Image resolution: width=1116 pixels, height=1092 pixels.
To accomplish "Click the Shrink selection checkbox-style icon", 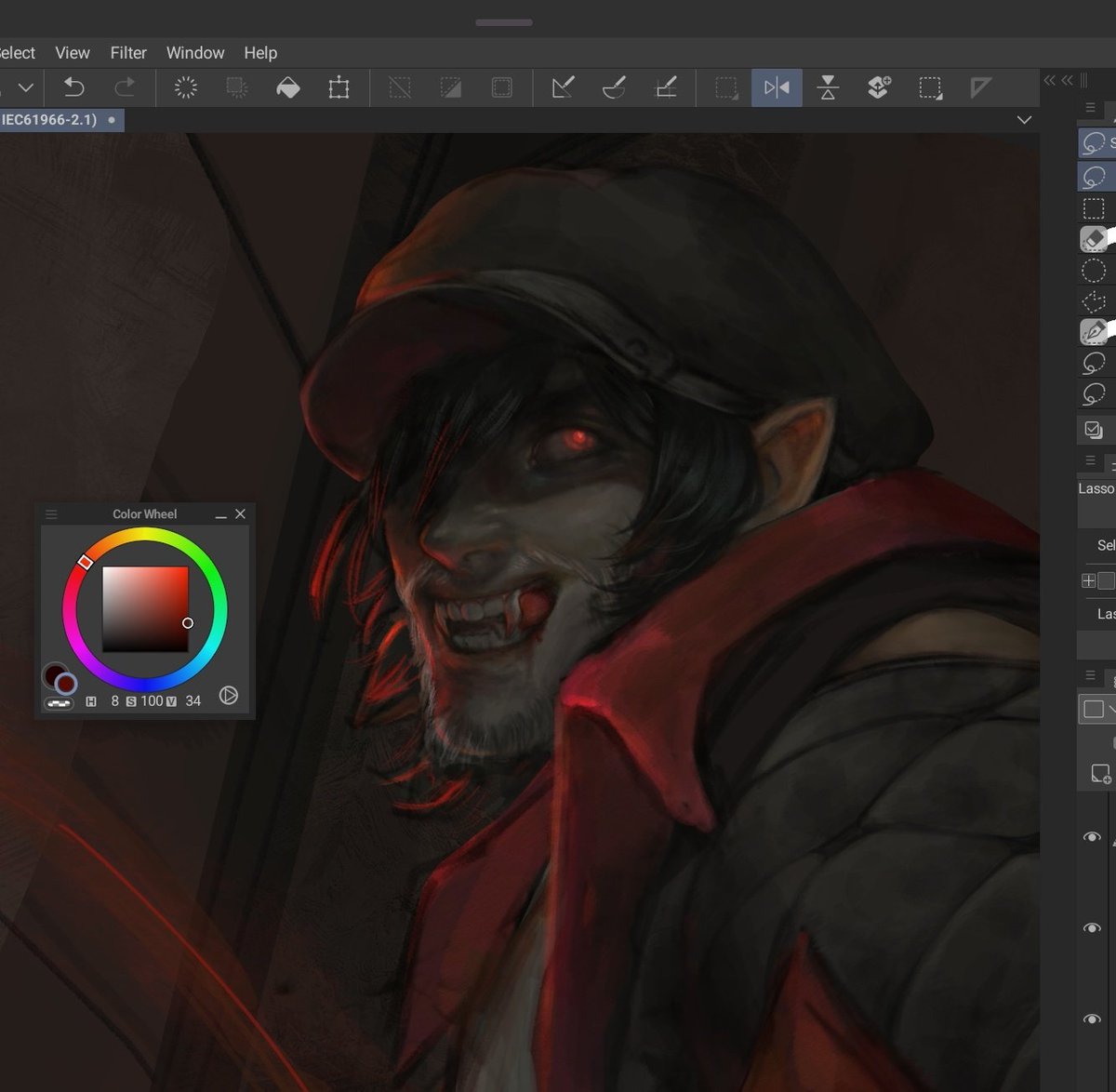I will coord(1094,430).
